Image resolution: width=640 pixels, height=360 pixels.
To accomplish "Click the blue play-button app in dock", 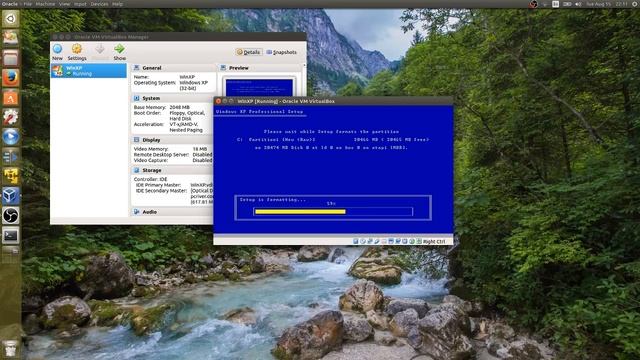I will (11, 136).
